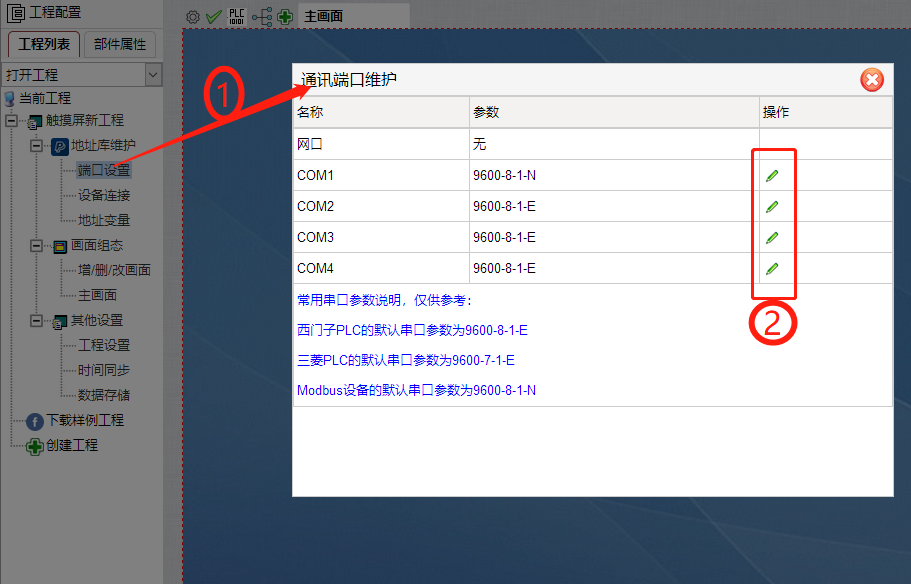The width and height of the screenshot is (911, 584).
Task: Collapse the 画面组态 tree node
Action: coord(36,246)
